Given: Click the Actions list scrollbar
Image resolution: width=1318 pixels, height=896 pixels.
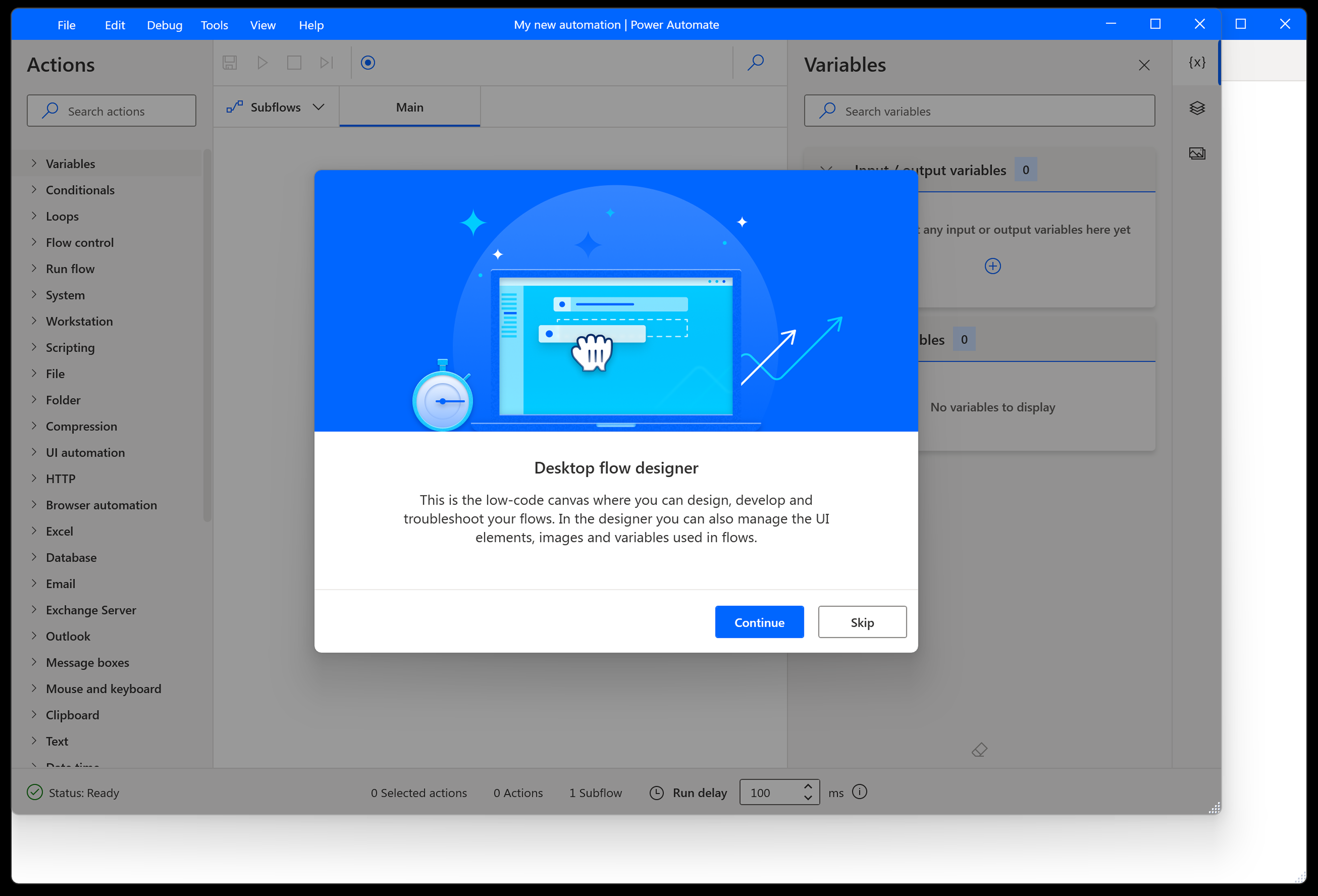Looking at the screenshot, I should [207, 335].
